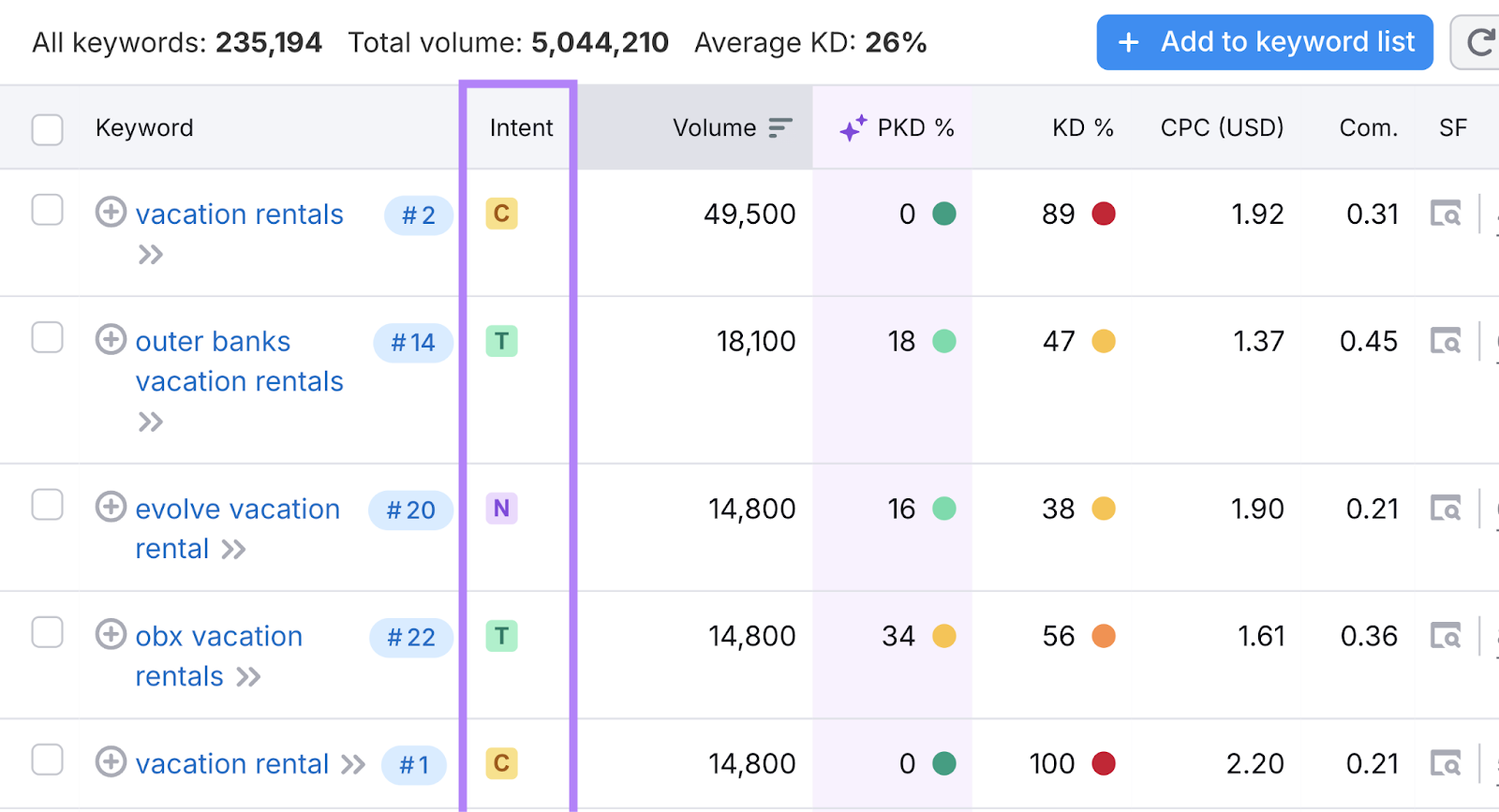
Task: Click the Average KD 26% figure
Action: pos(896,43)
